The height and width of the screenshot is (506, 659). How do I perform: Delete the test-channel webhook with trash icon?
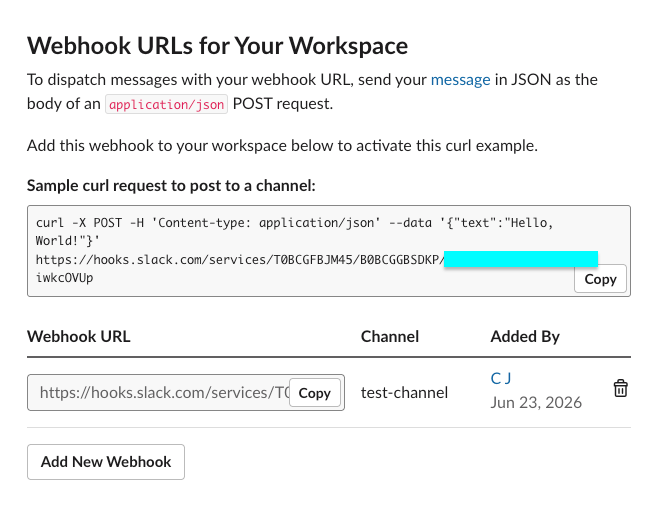coord(620,388)
